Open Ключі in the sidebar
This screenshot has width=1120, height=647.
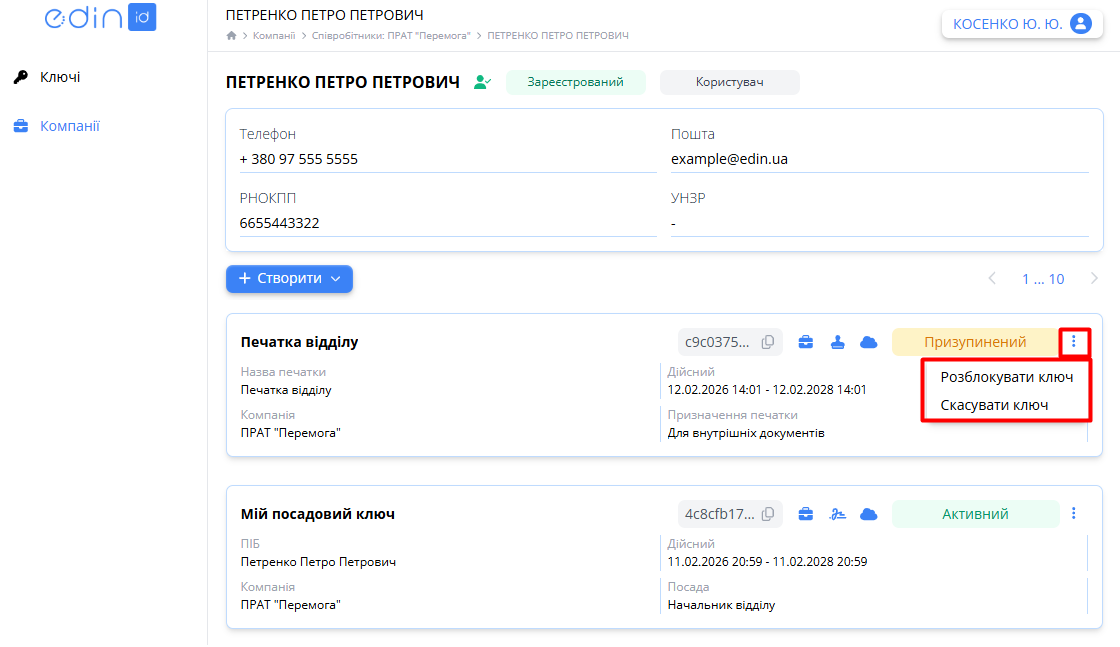click(x=59, y=77)
